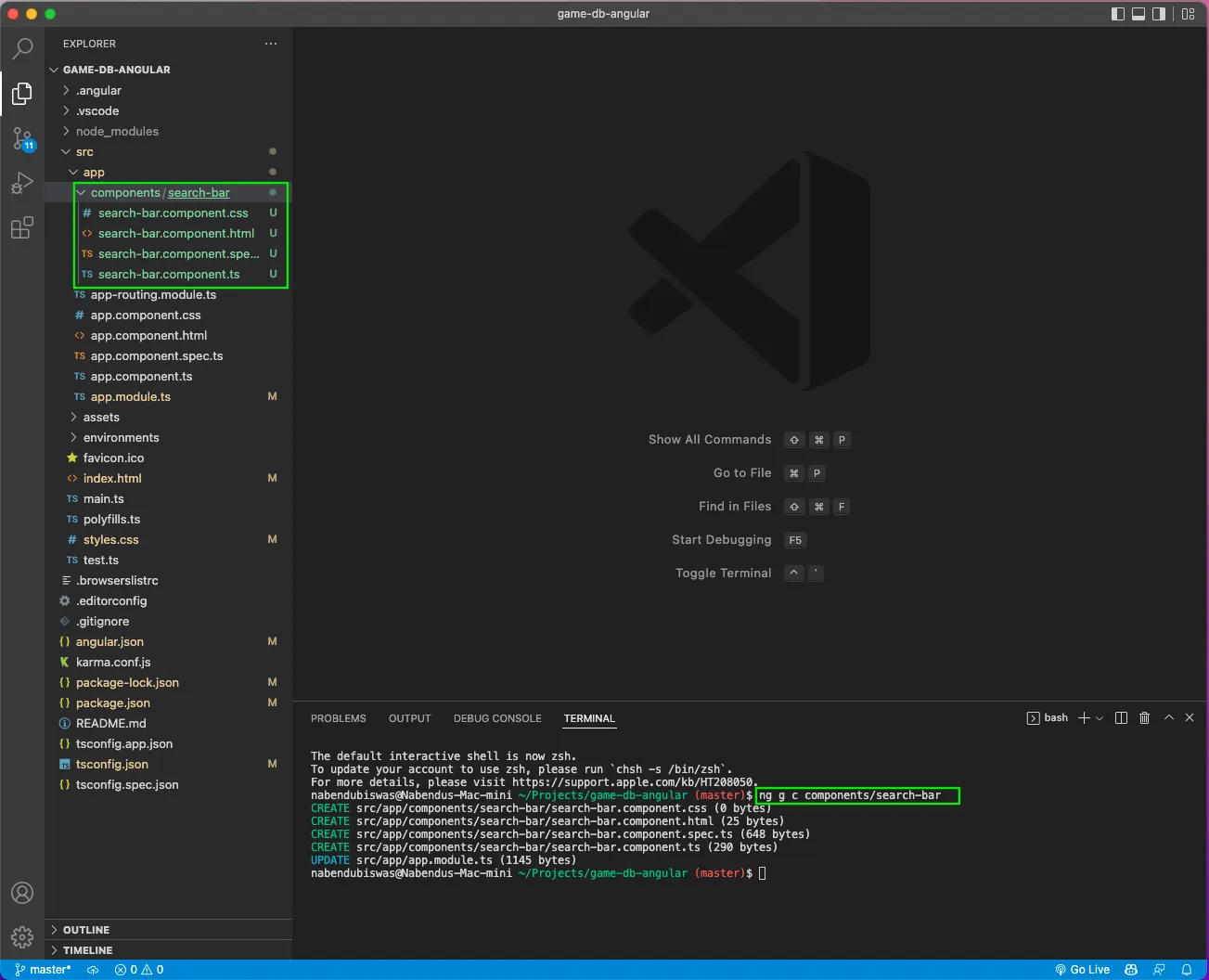Viewport: 1209px width, 980px height.
Task: Split the terminal
Action: coord(1121,718)
